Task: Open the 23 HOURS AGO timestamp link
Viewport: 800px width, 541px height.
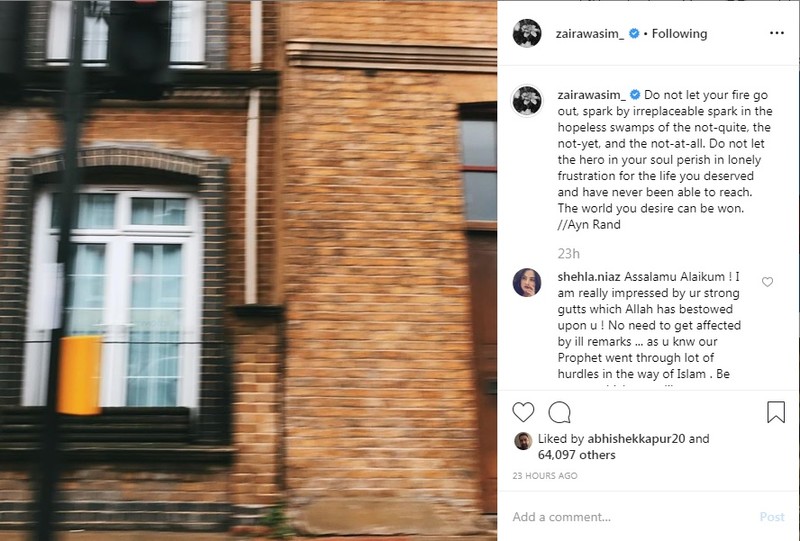Action: (x=545, y=476)
